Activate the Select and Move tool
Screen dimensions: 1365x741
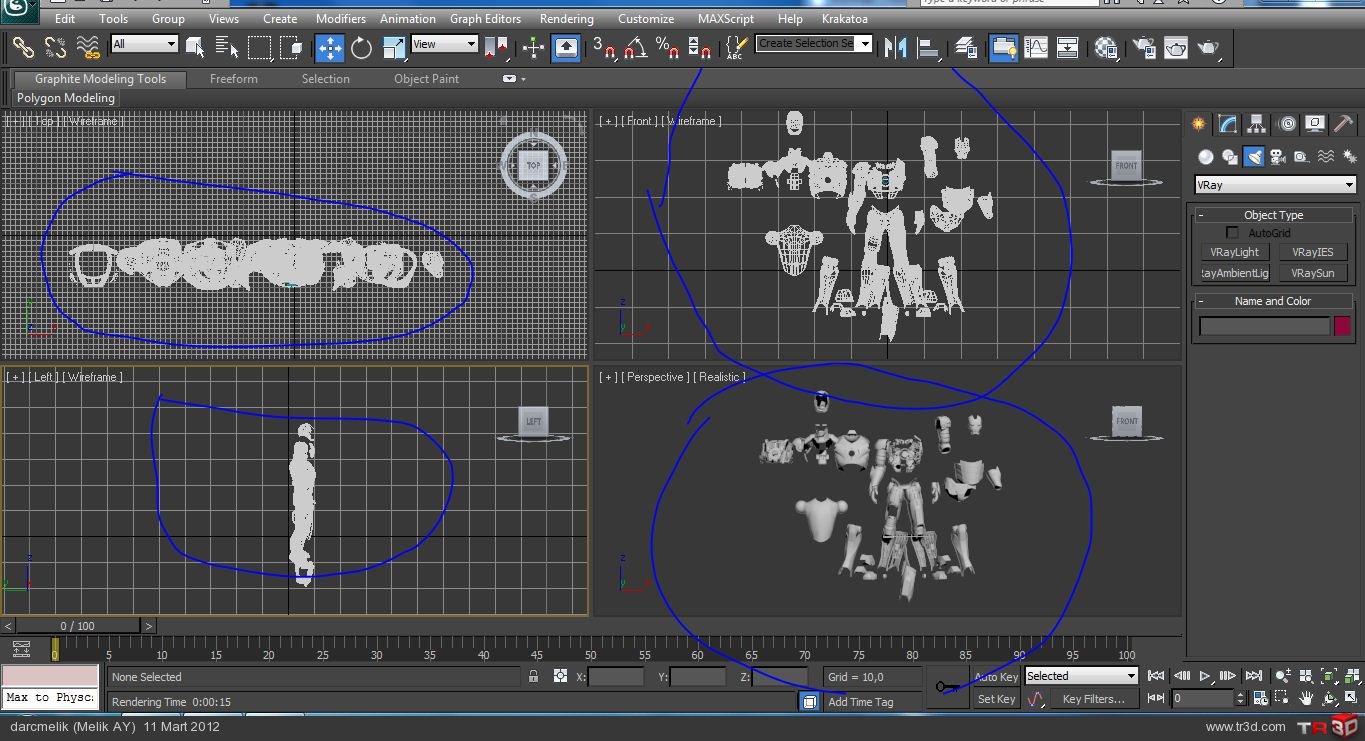pos(329,47)
